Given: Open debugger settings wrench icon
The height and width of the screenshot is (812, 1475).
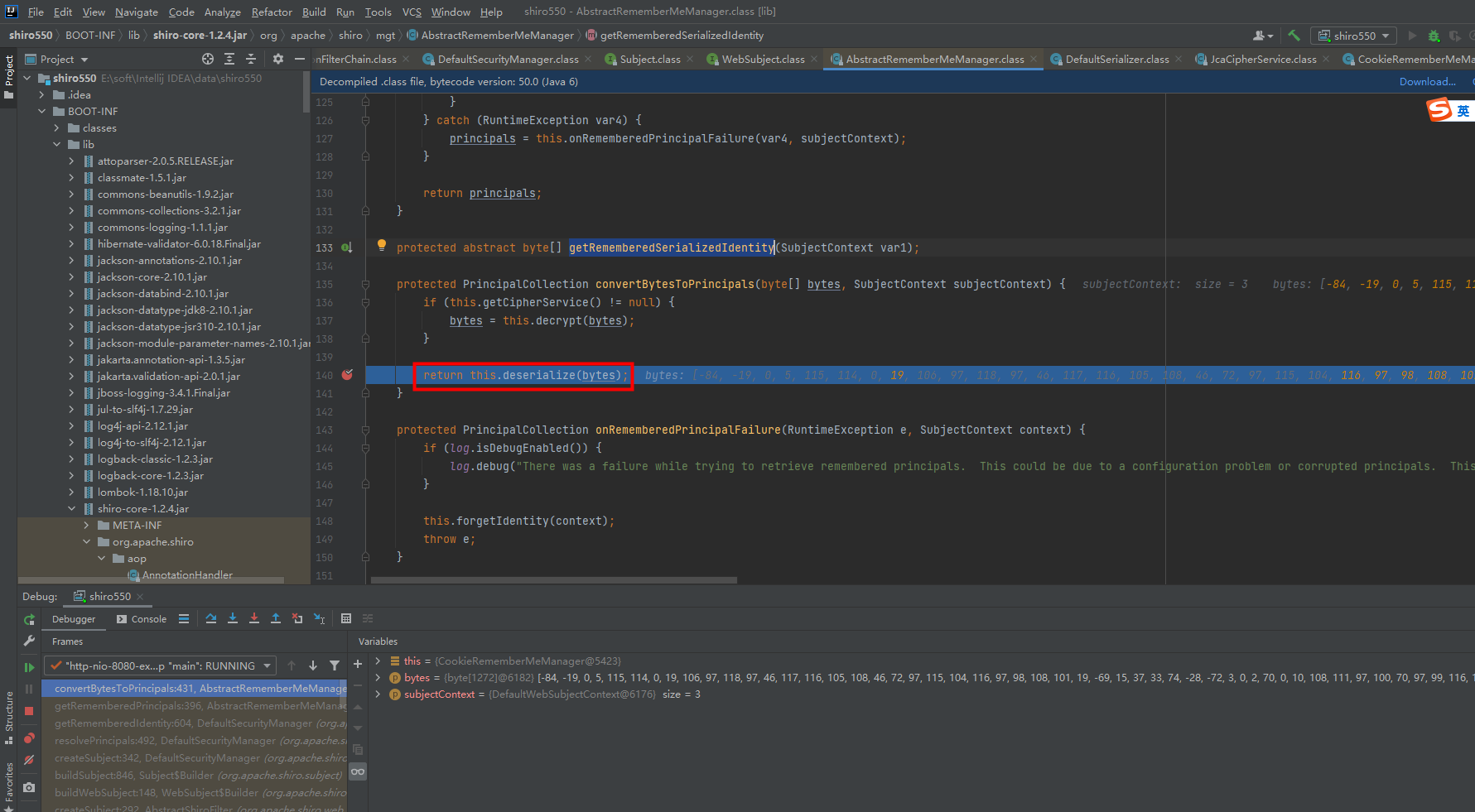Looking at the screenshot, I should [29, 641].
